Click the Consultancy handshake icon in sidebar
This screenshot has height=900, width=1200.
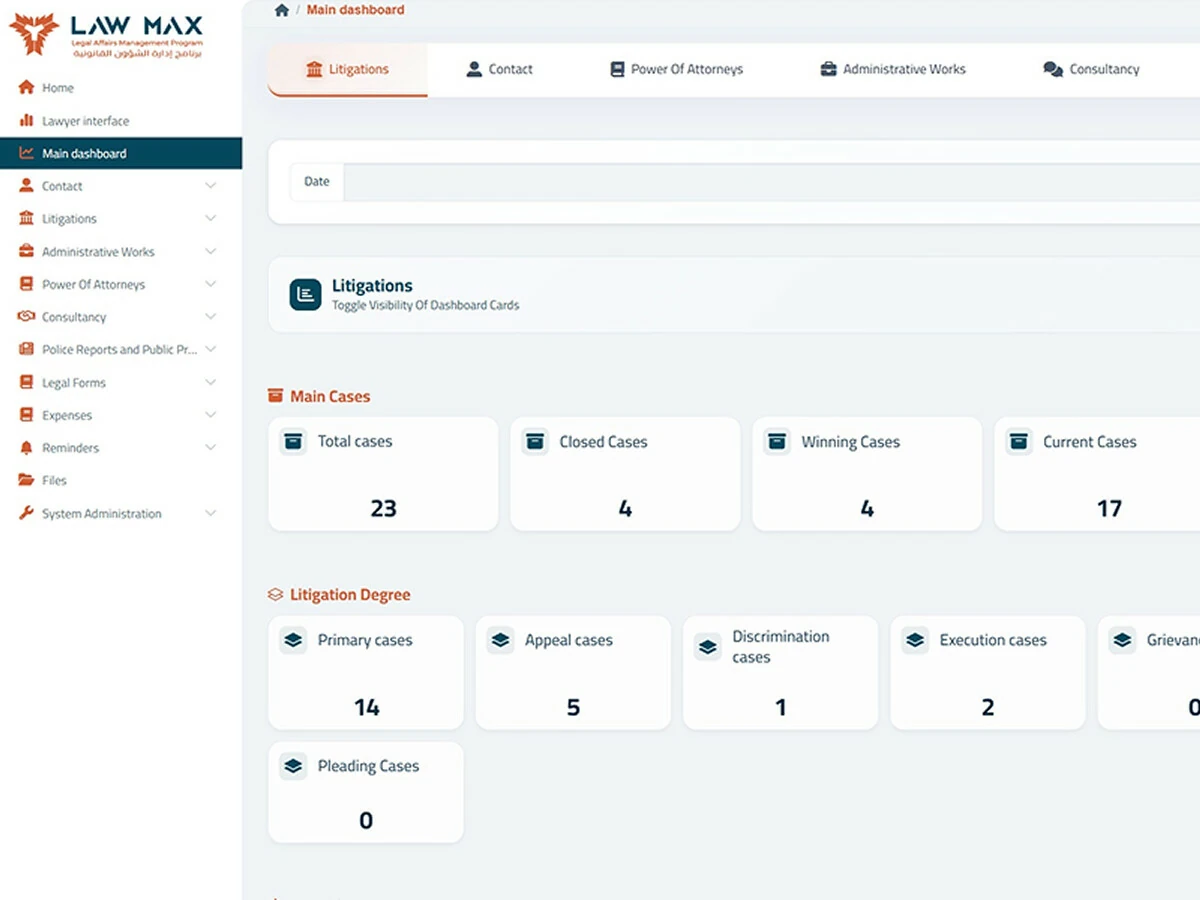[x=26, y=316]
